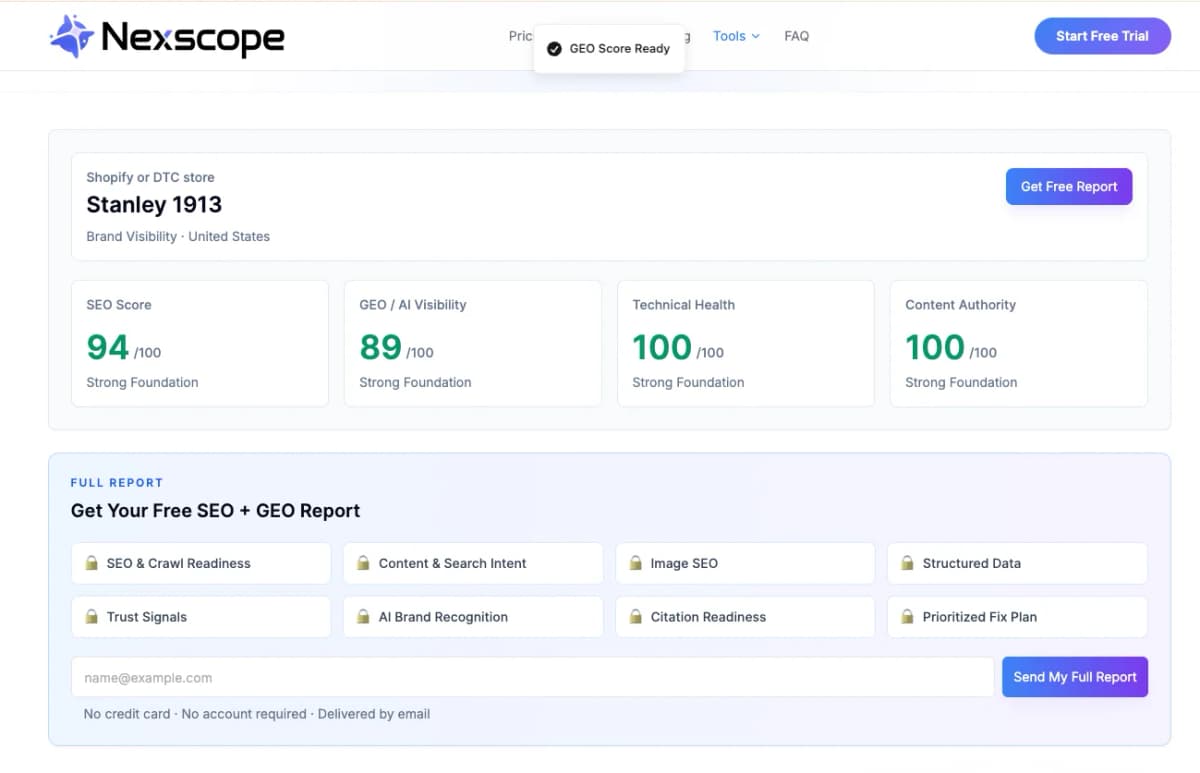Select the Citation Readiness label
The width and height of the screenshot is (1200, 773).
coord(708,617)
